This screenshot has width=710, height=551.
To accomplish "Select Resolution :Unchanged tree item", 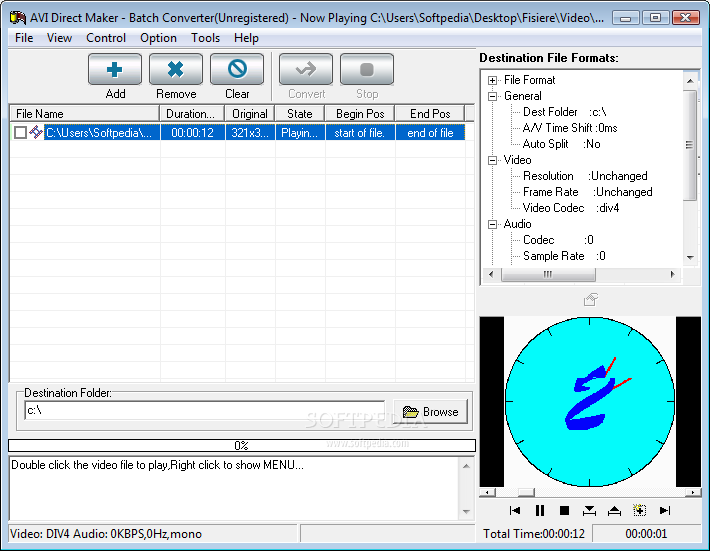I will (585, 176).
